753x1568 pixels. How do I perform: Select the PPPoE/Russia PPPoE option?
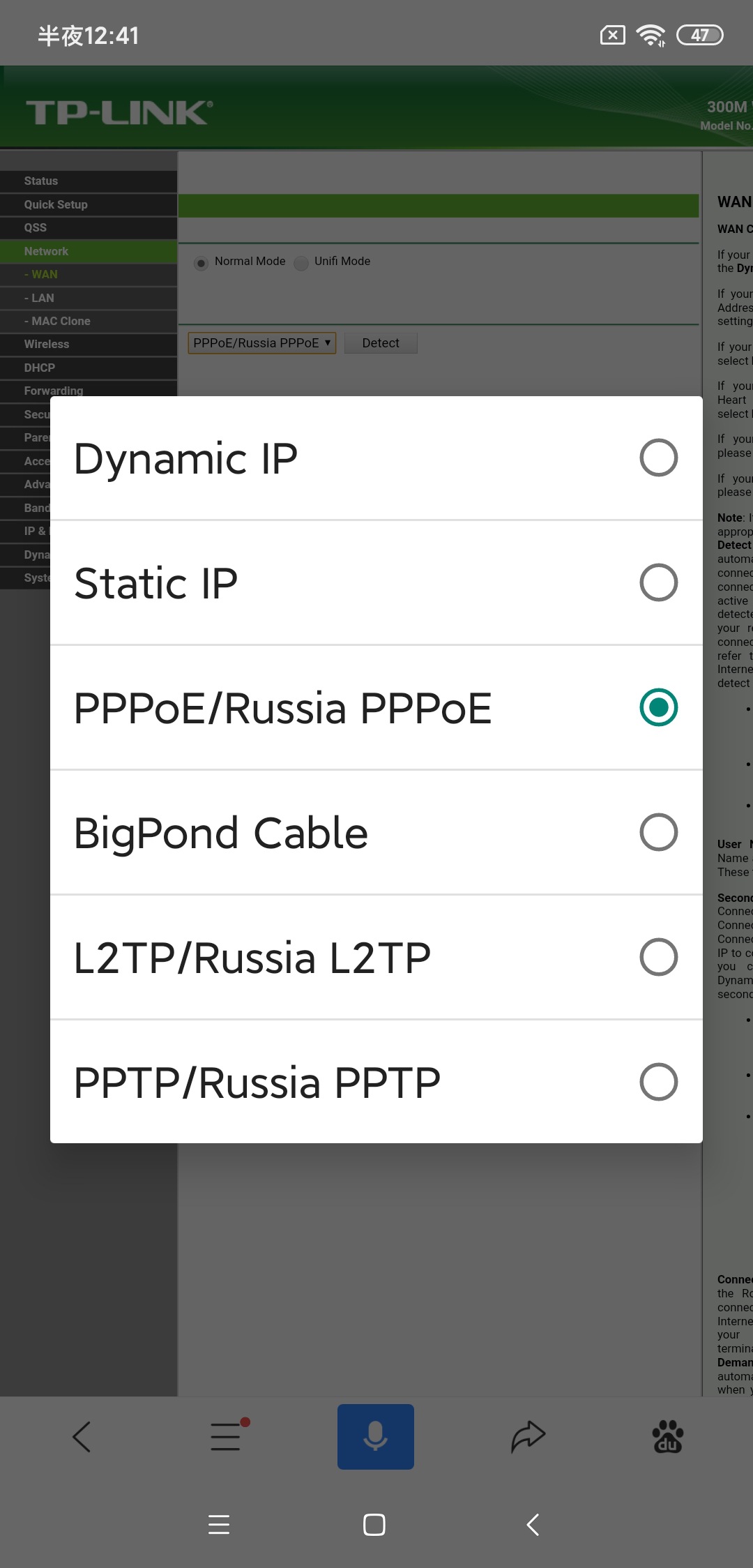coord(376,707)
